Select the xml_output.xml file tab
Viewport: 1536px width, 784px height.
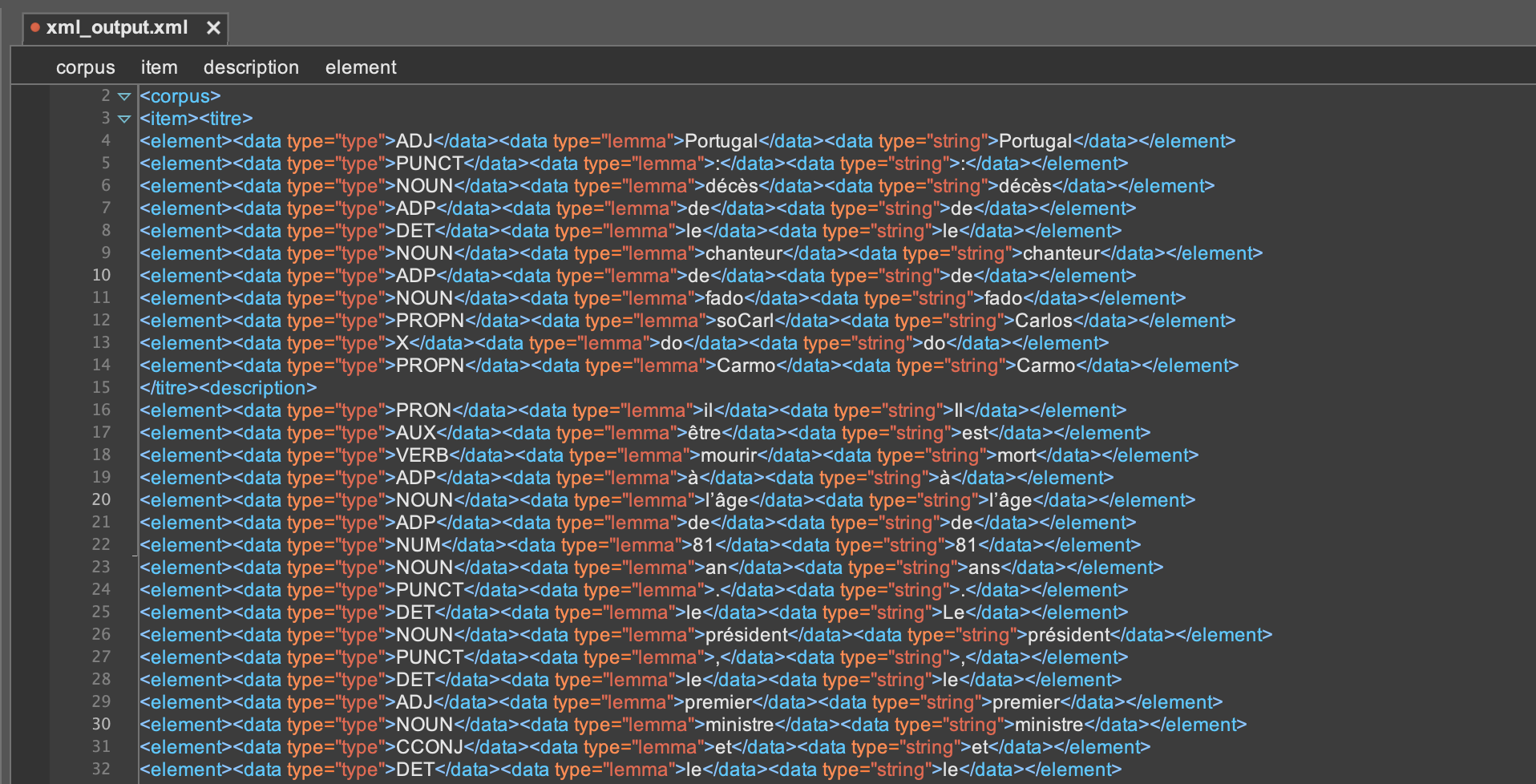coord(117,28)
